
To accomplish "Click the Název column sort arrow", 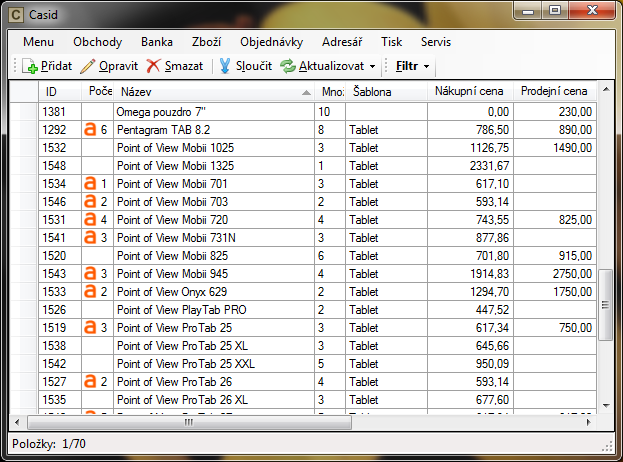I will tap(306, 93).
